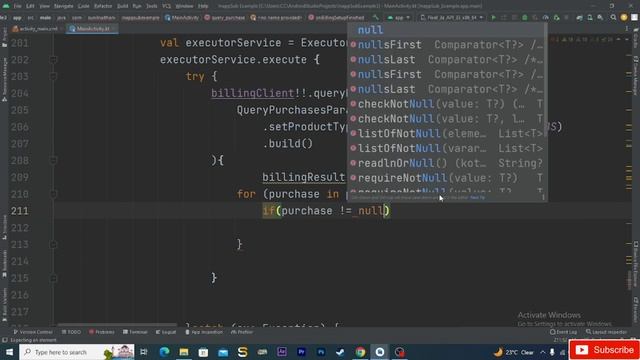This screenshot has width=640, height=360.
Task: Open Steam from the taskbar
Action: 340,352
